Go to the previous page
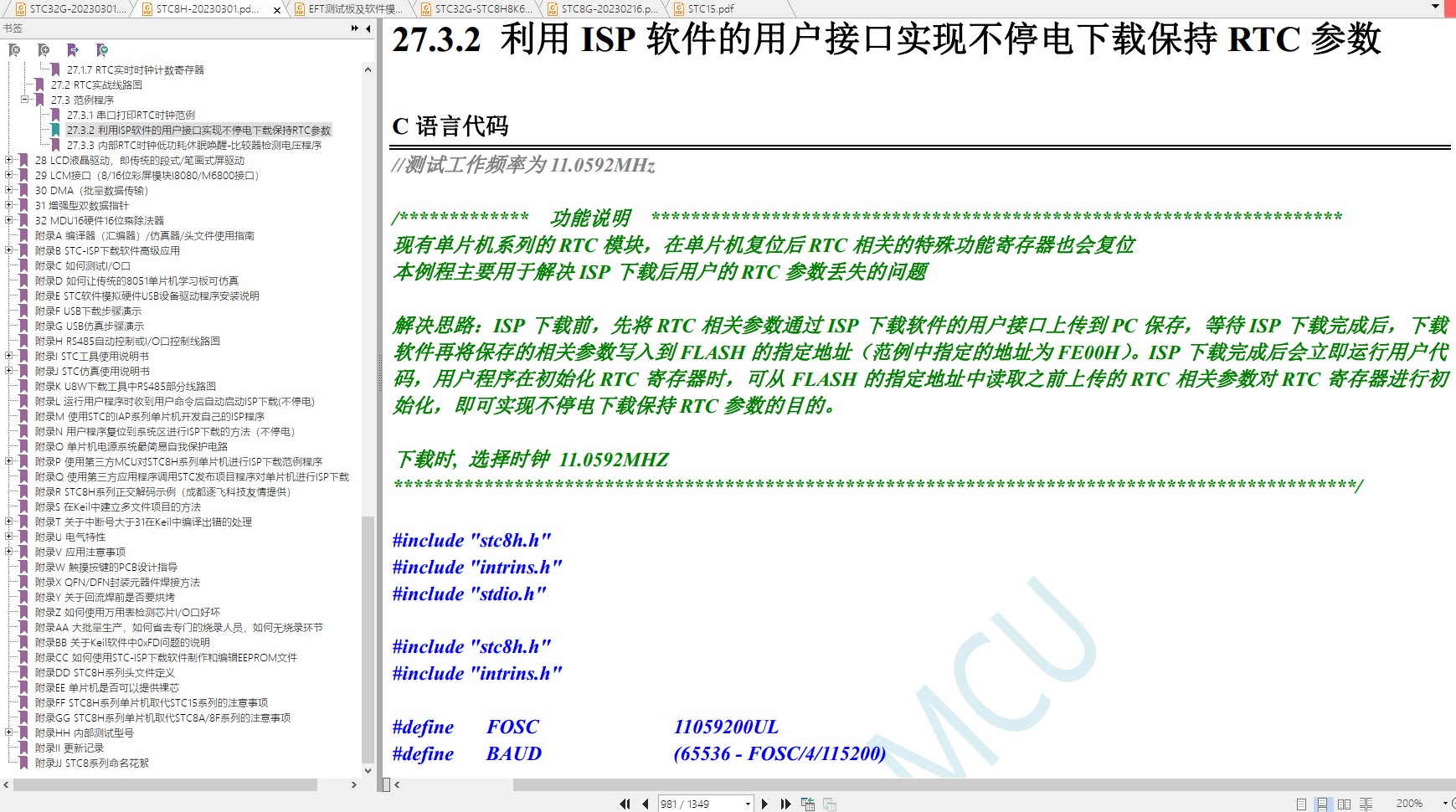Screen dimensions: 1456x812 (645, 804)
